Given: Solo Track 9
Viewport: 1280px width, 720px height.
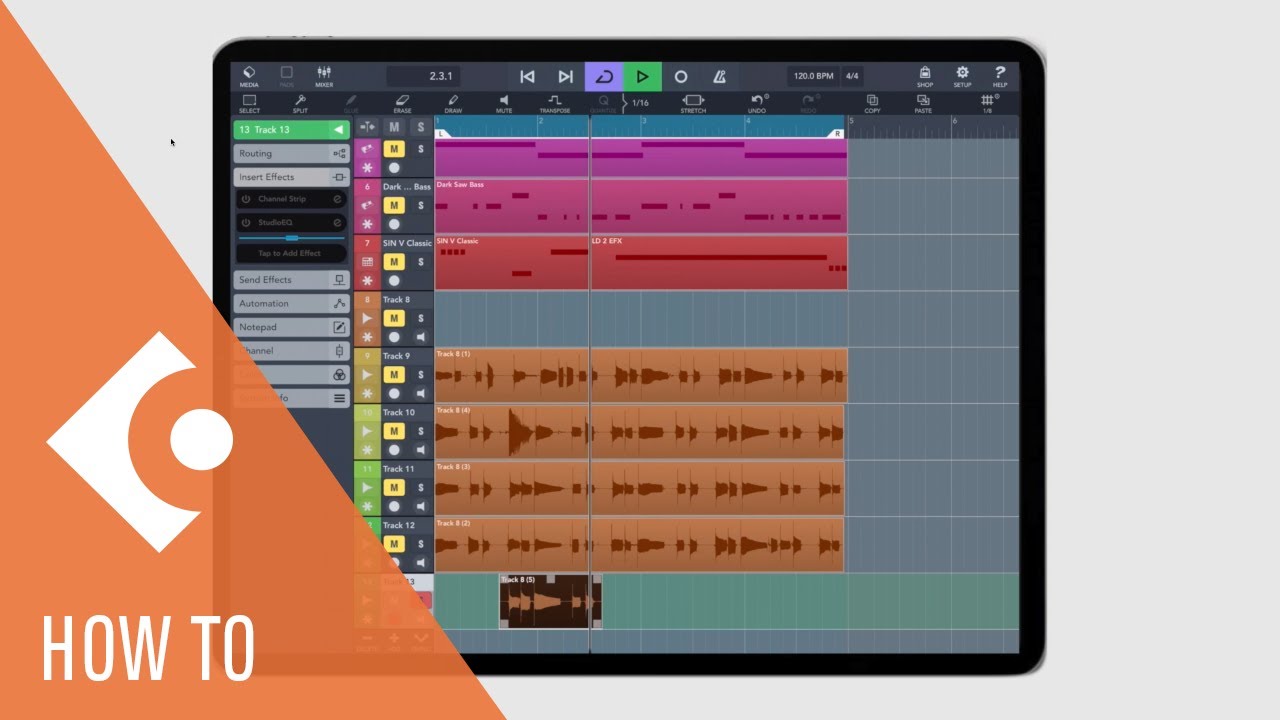Looking at the screenshot, I should [x=421, y=375].
